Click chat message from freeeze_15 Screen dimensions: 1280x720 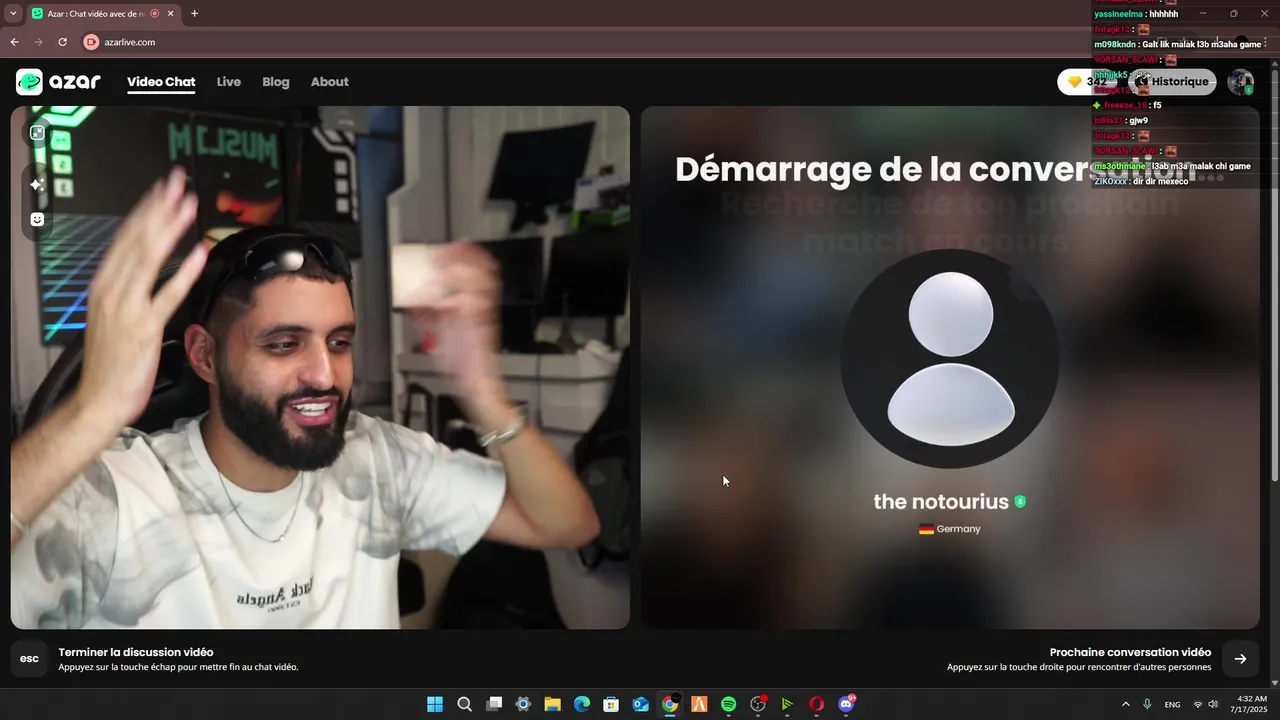(x=1127, y=105)
